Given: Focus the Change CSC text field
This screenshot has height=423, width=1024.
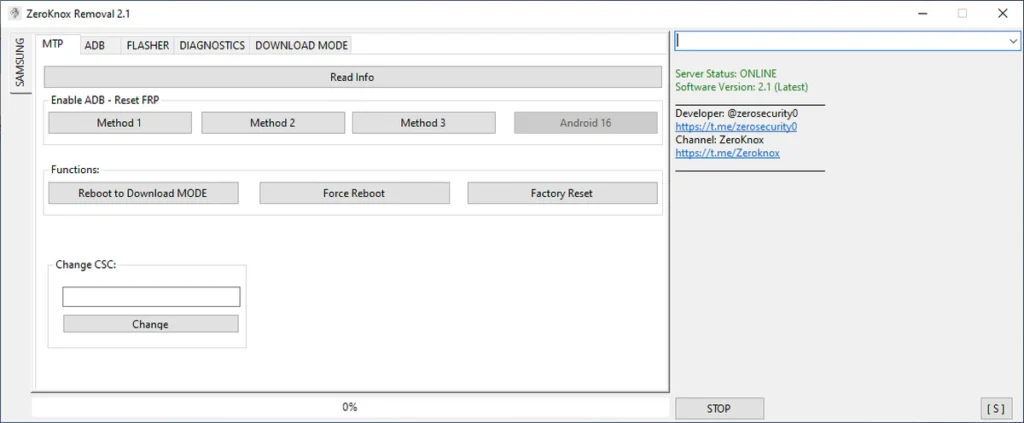Looking at the screenshot, I should coord(151,297).
